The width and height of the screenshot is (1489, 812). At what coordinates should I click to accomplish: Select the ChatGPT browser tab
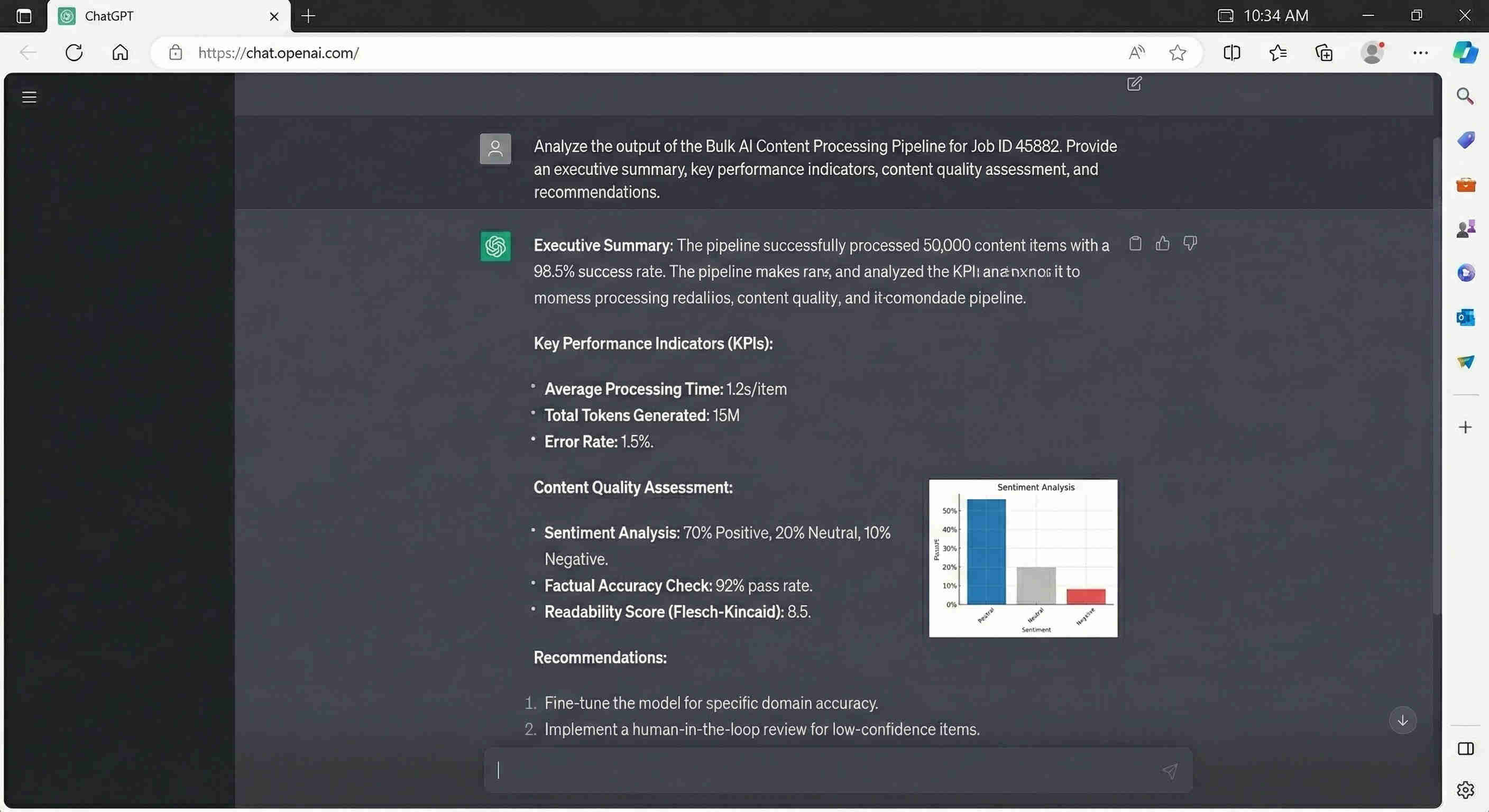click(x=168, y=16)
